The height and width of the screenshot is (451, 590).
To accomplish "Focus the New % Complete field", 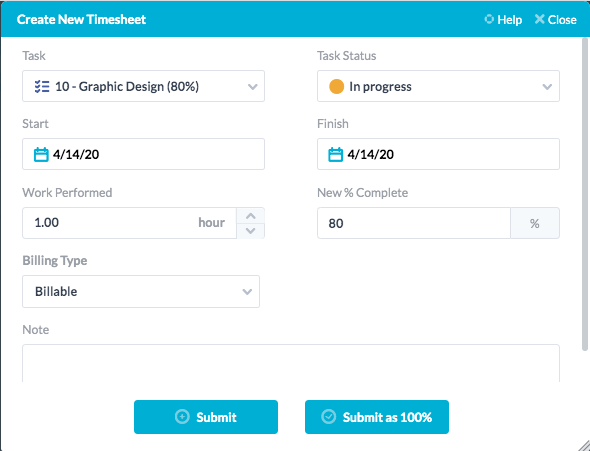I will pos(414,223).
